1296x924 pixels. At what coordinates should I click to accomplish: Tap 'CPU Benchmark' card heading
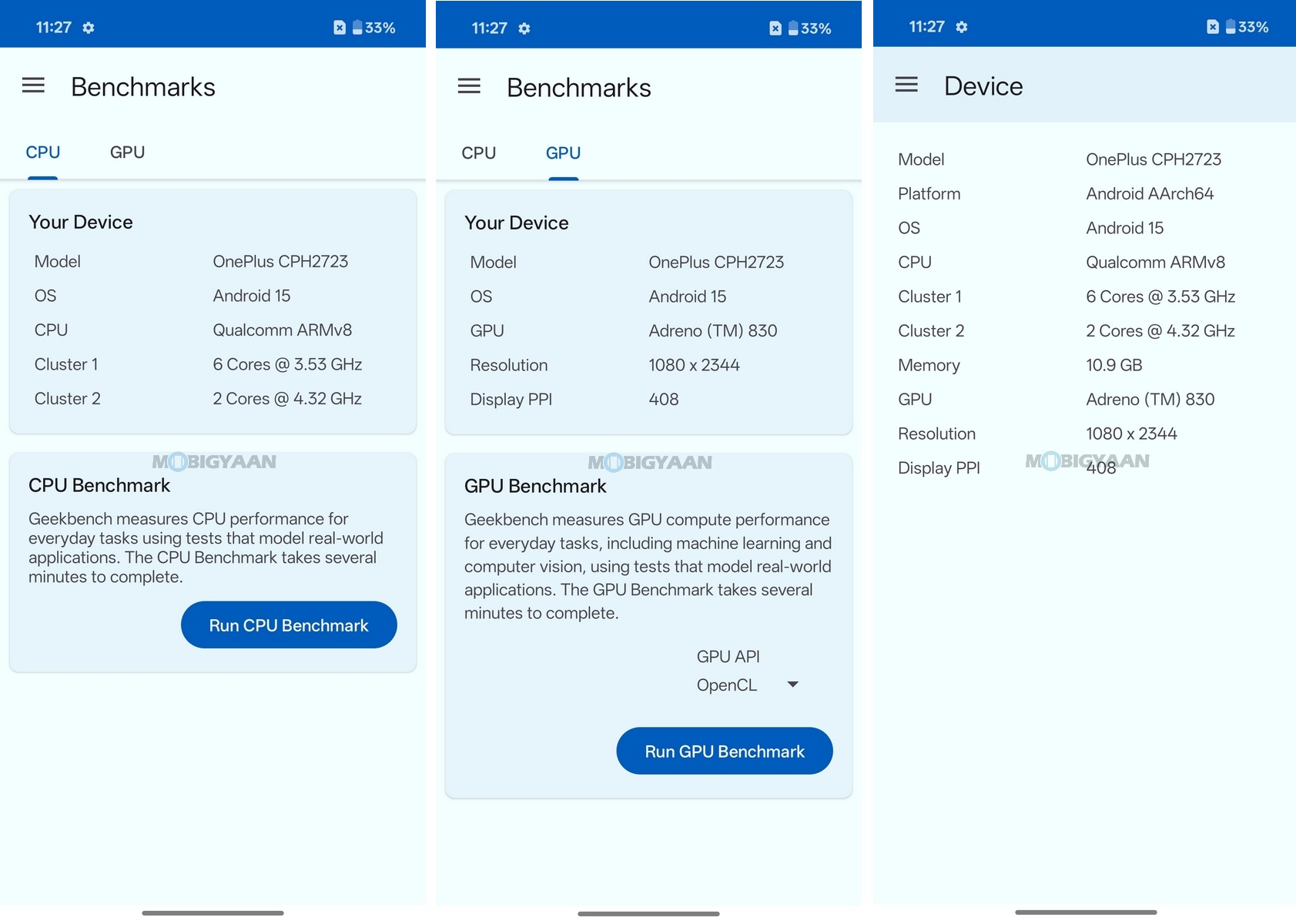[x=99, y=485]
